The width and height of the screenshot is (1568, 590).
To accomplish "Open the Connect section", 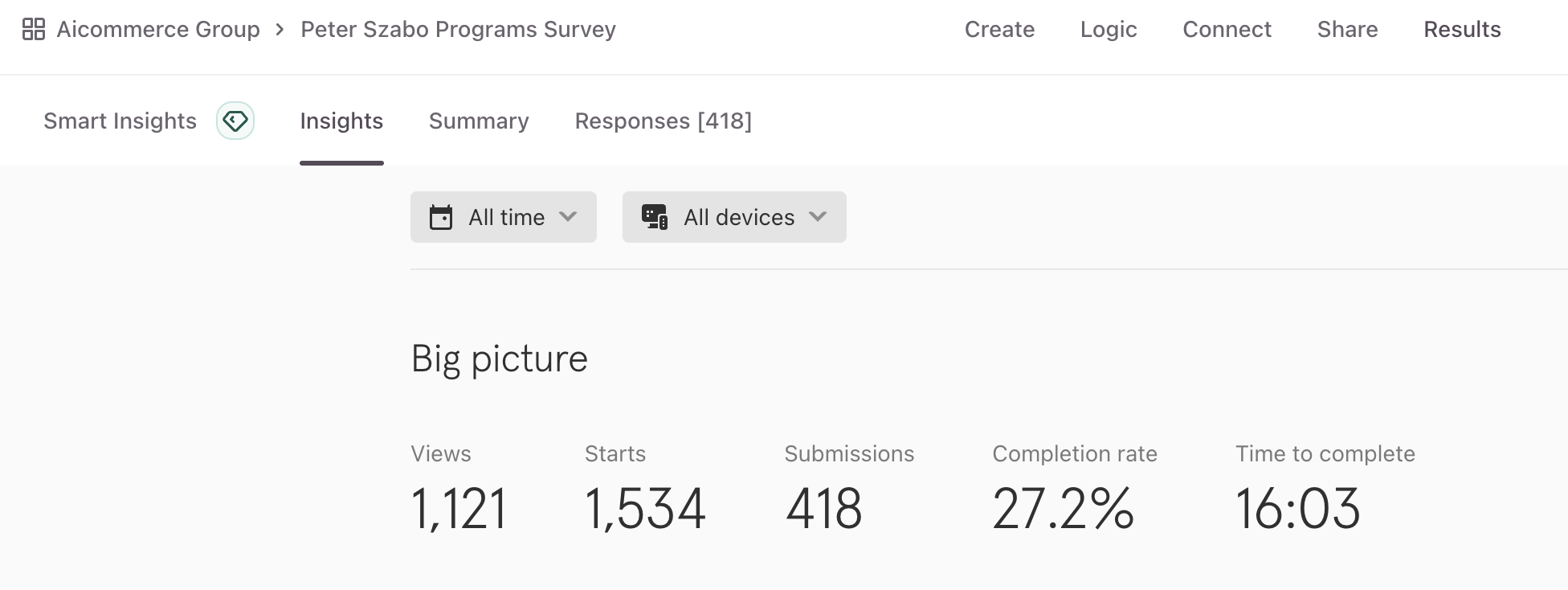I will [x=1227, y=30].
